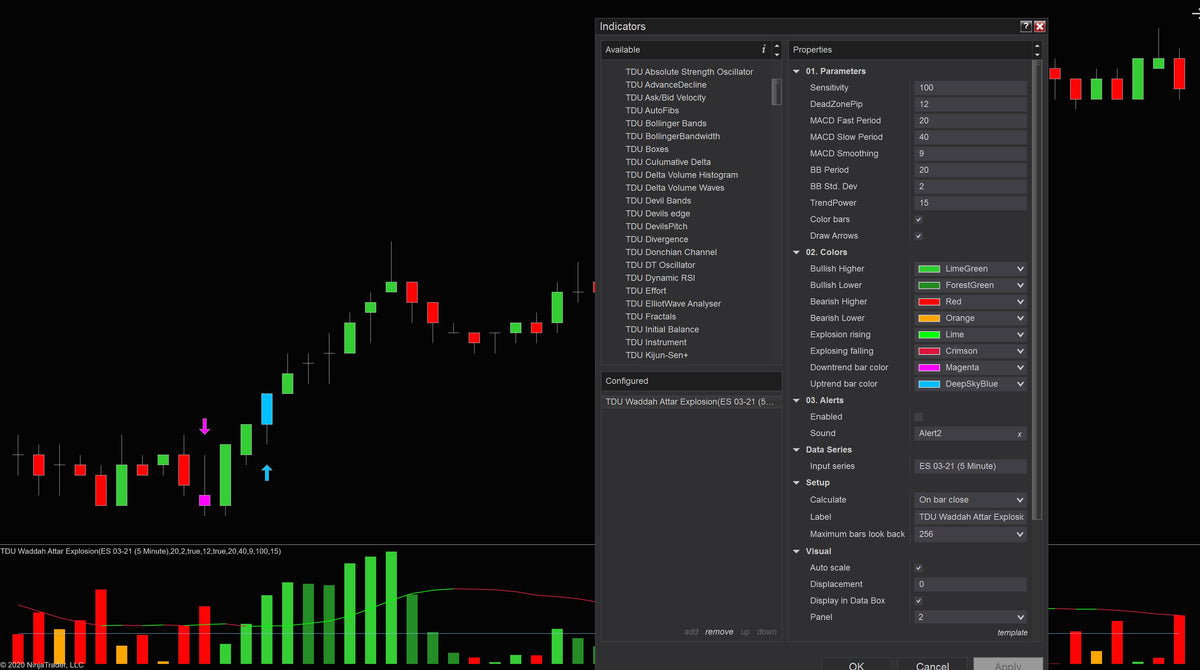The height and width of the screenshot is (670, 1200).
Task: Select TDU Dynamic RSI
Action: coord(660,278)
